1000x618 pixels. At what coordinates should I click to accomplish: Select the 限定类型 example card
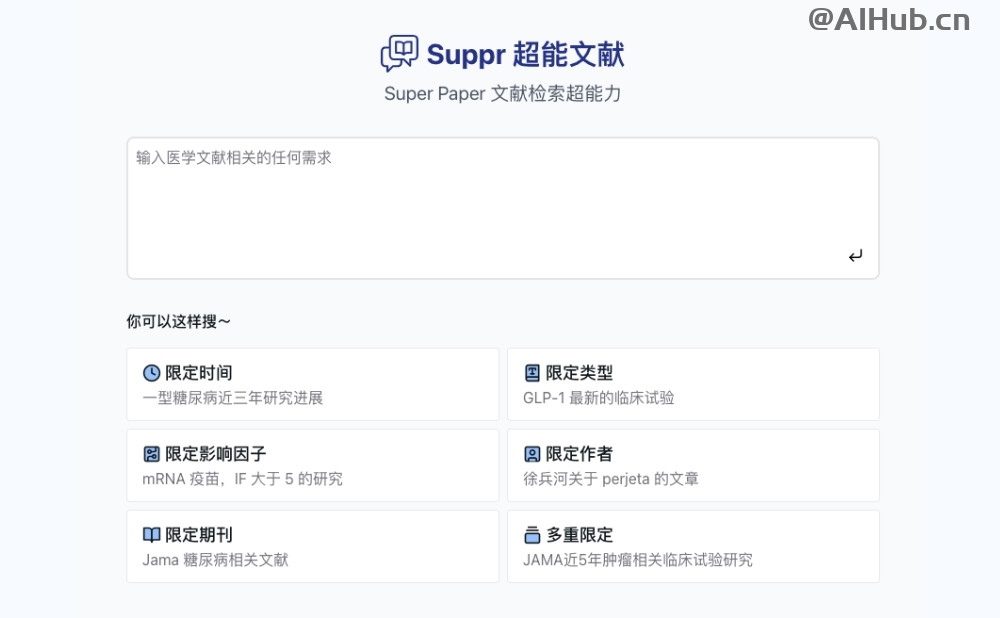(693, 385)
